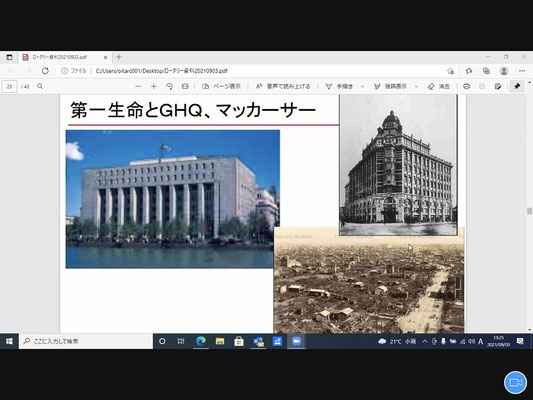Click the 第一生命とGHQ、マッカーサー slide title
The height and width of the screenshot is (400, 533).
[193, 110]
